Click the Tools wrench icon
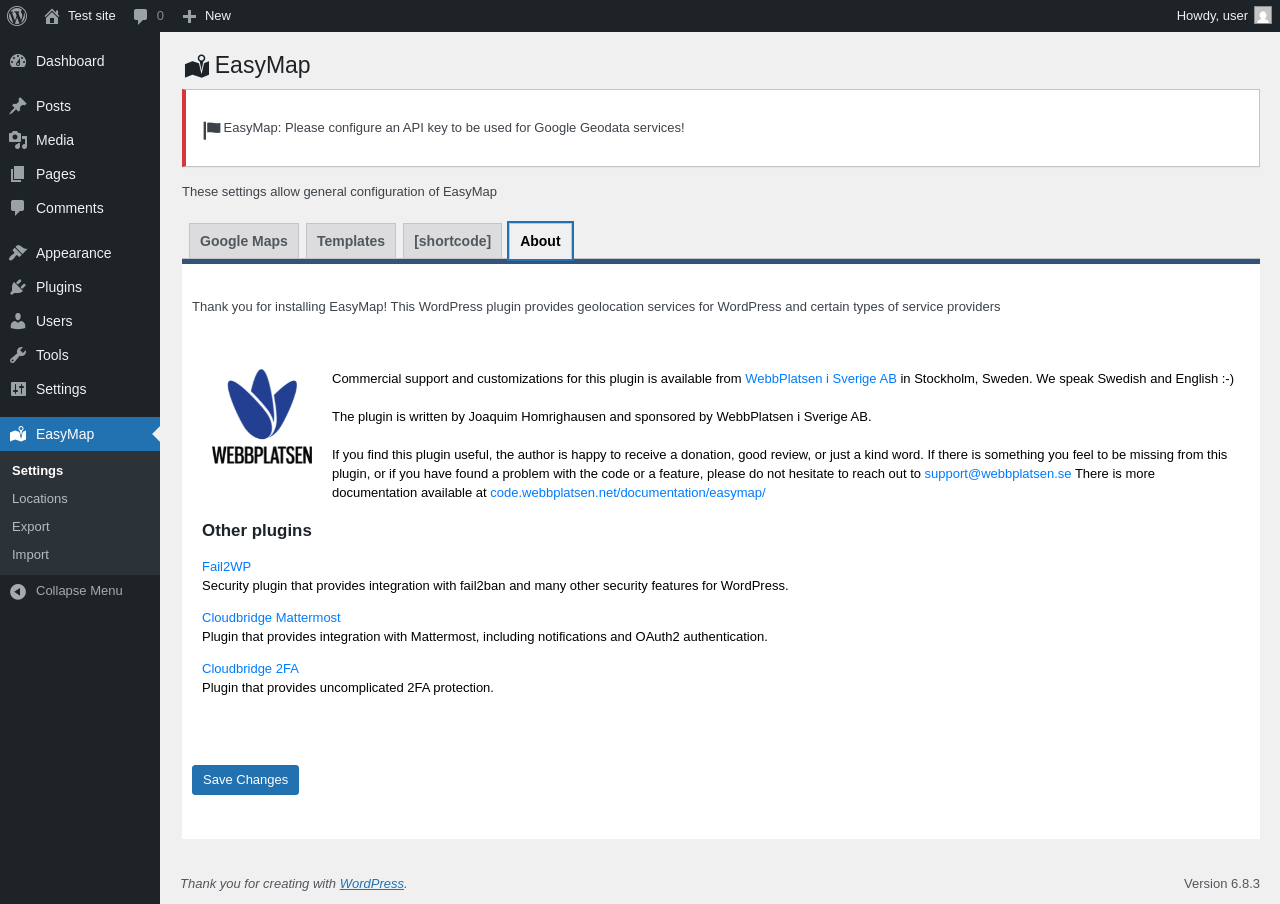Viewport: 1280px width, 904px height. pyautogui.click(x=18, y=355)
